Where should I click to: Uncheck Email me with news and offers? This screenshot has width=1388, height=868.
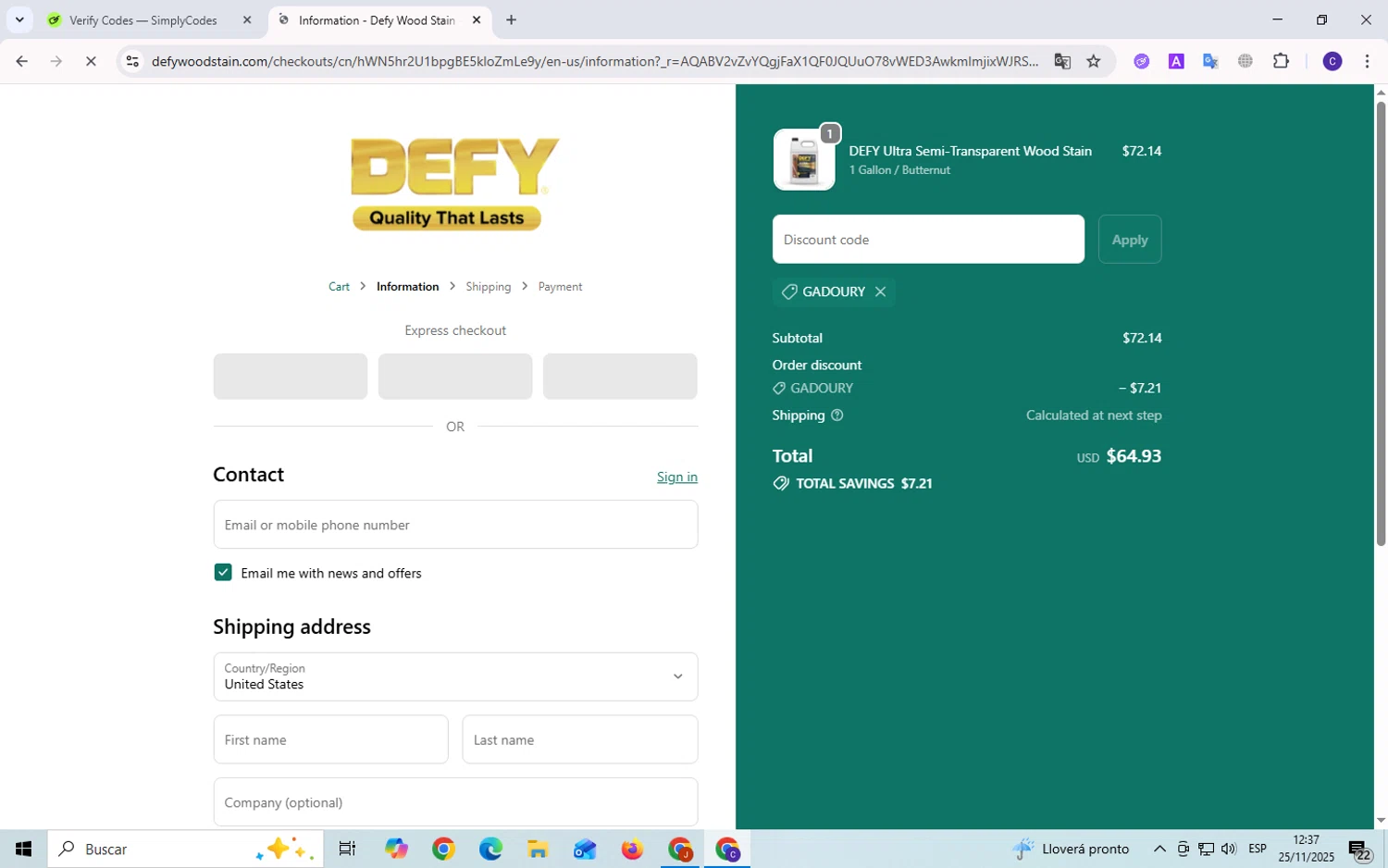(223, 573)
